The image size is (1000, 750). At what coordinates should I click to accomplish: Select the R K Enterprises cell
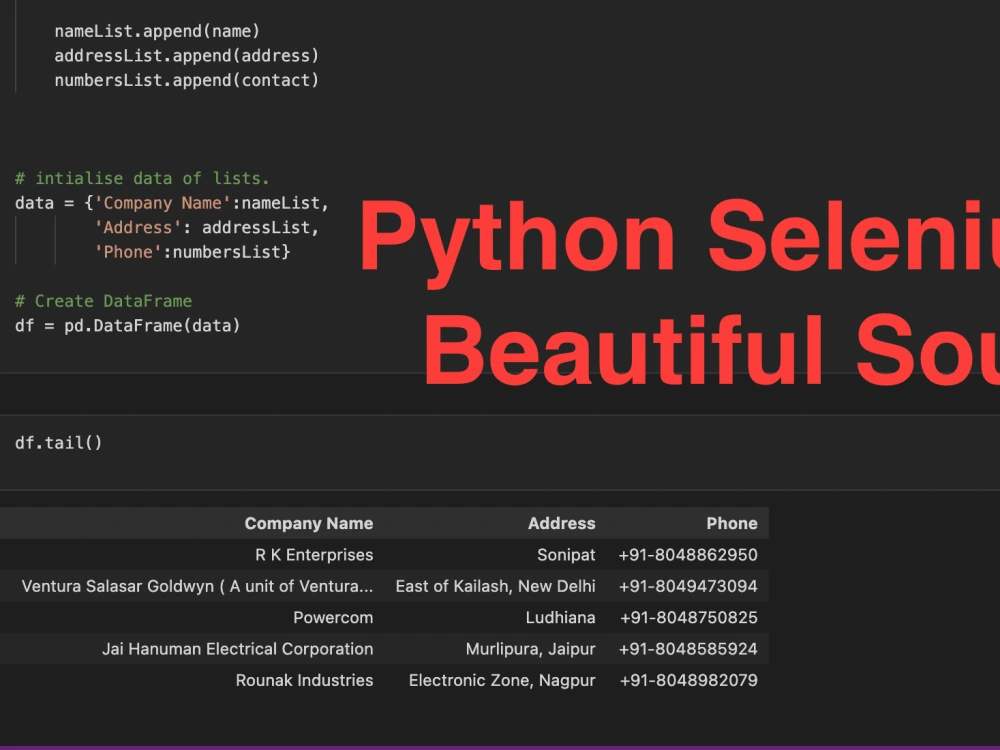click(x=314, y=555)
